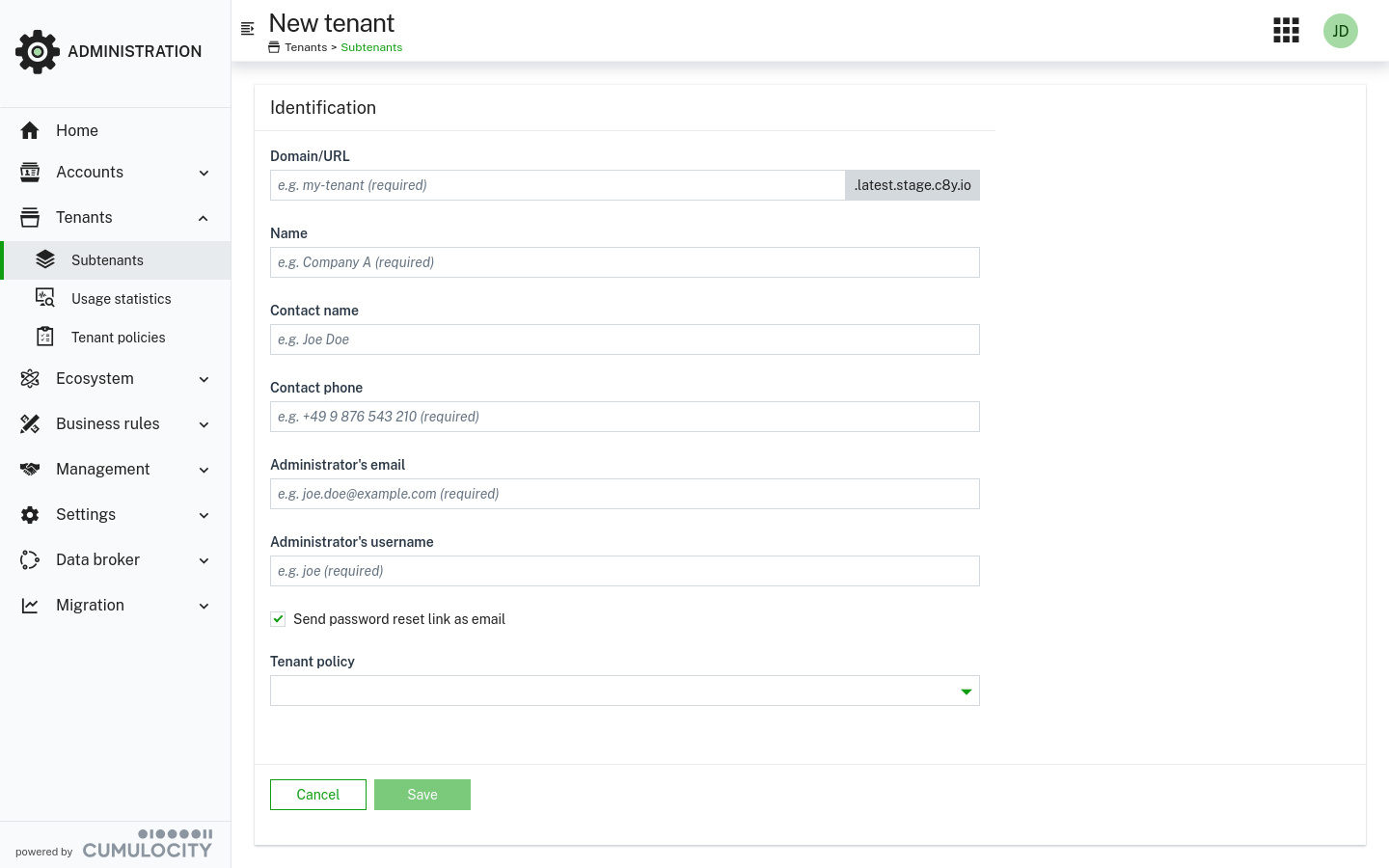The image size is (1389, 868).
Task: Open the application switcher grid icon
Action: 1286,31
